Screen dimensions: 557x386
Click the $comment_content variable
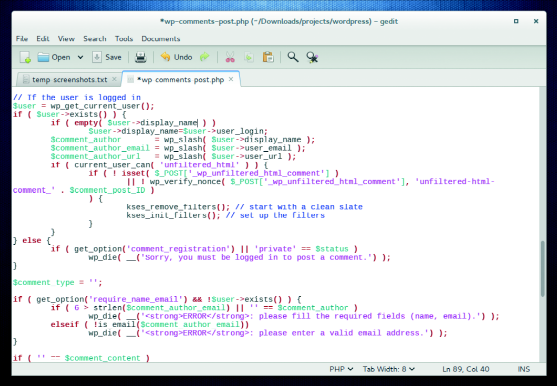pos(103,358)
